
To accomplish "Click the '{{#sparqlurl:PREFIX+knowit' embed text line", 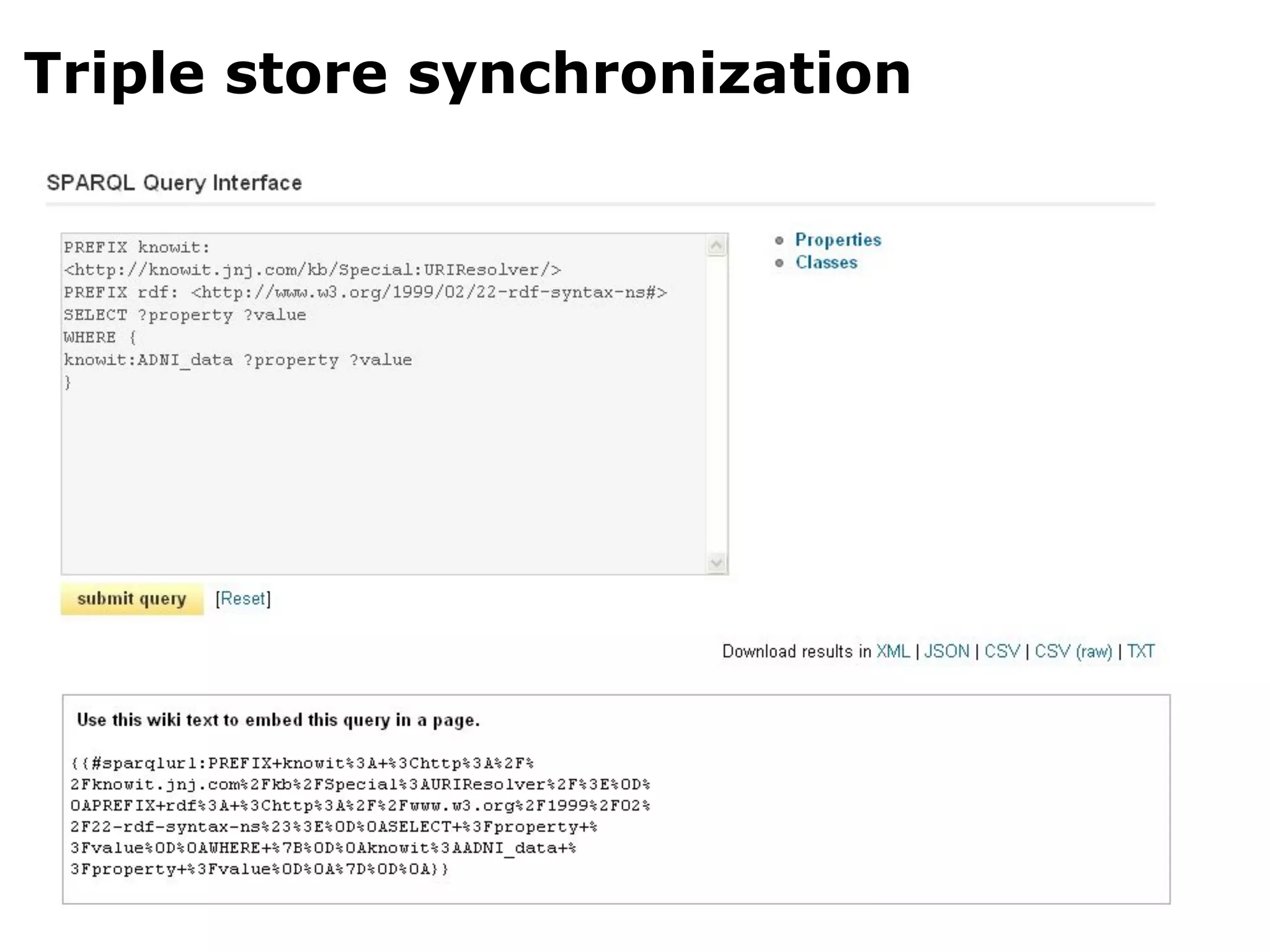I will 303,763.
